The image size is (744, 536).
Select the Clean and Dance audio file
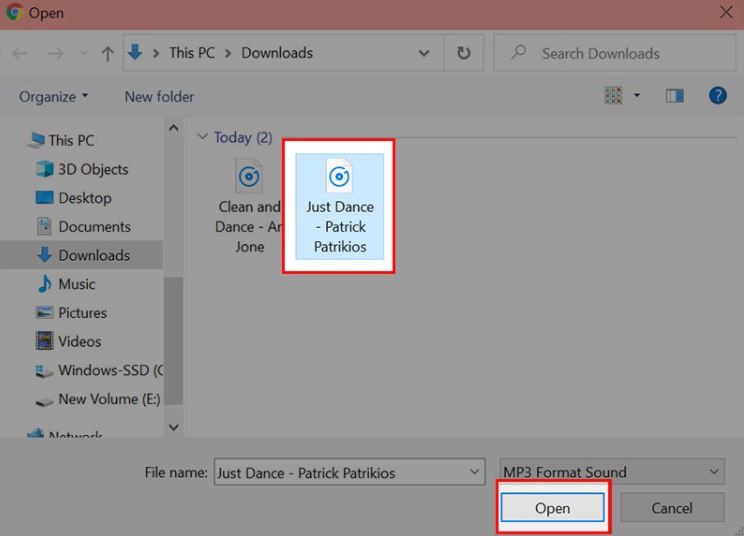247,206
